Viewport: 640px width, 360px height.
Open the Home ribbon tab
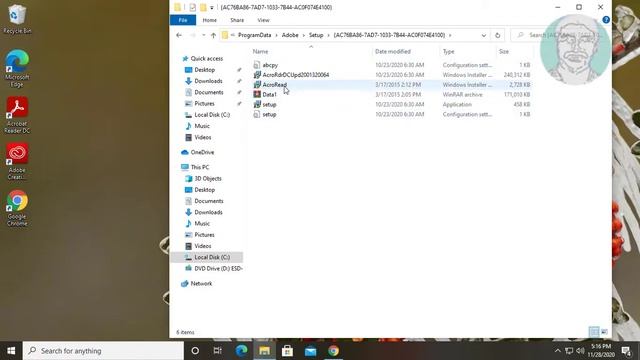(209, 20)
